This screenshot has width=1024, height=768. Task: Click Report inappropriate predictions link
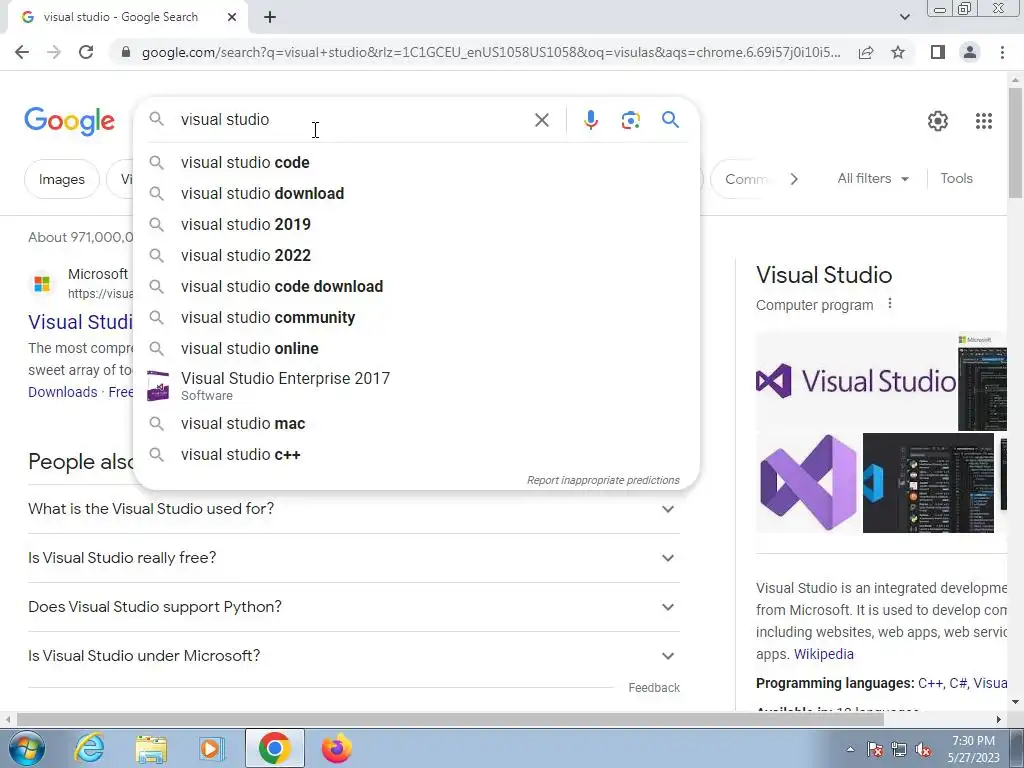click(x=603, y=480)
